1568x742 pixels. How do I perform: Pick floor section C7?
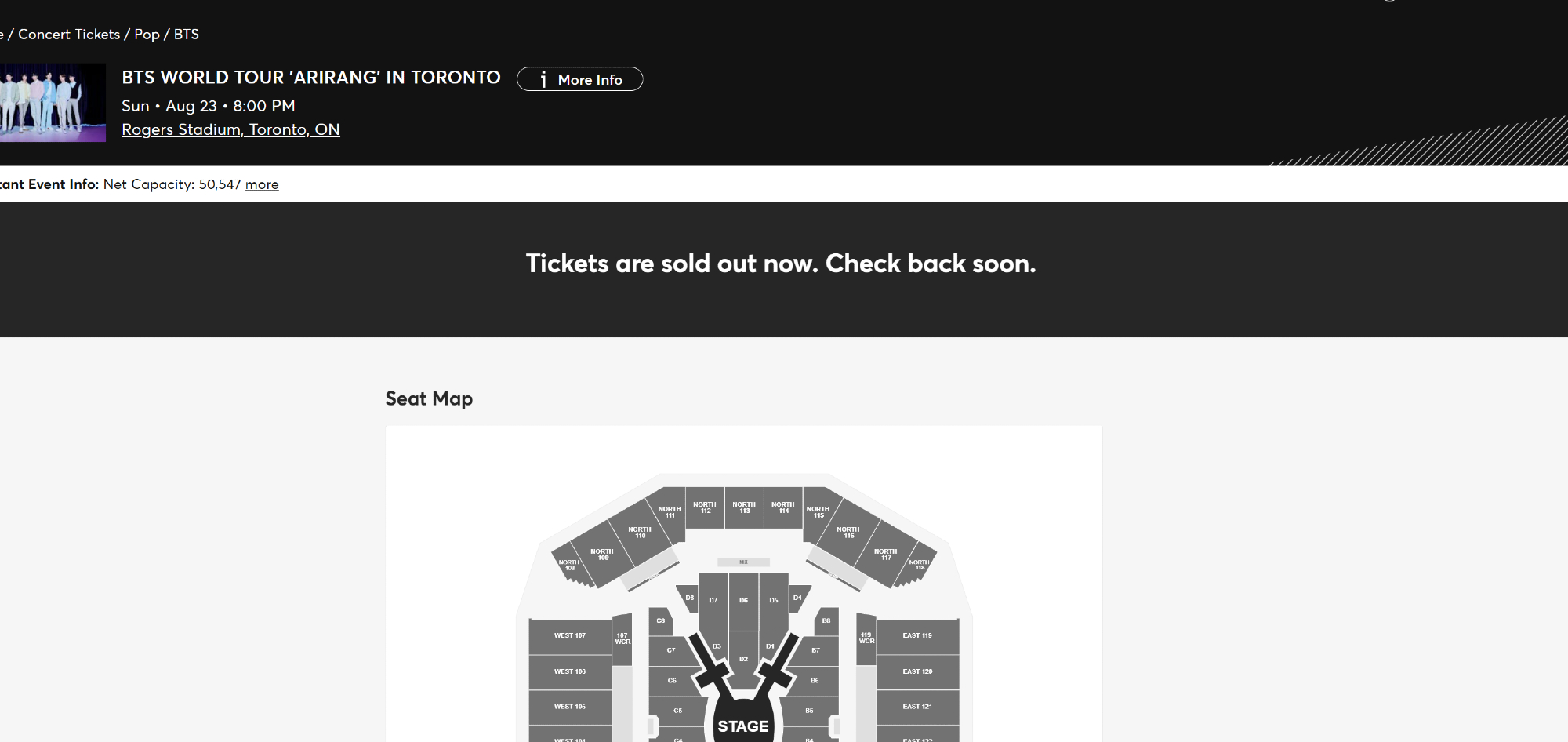point(671,650)
